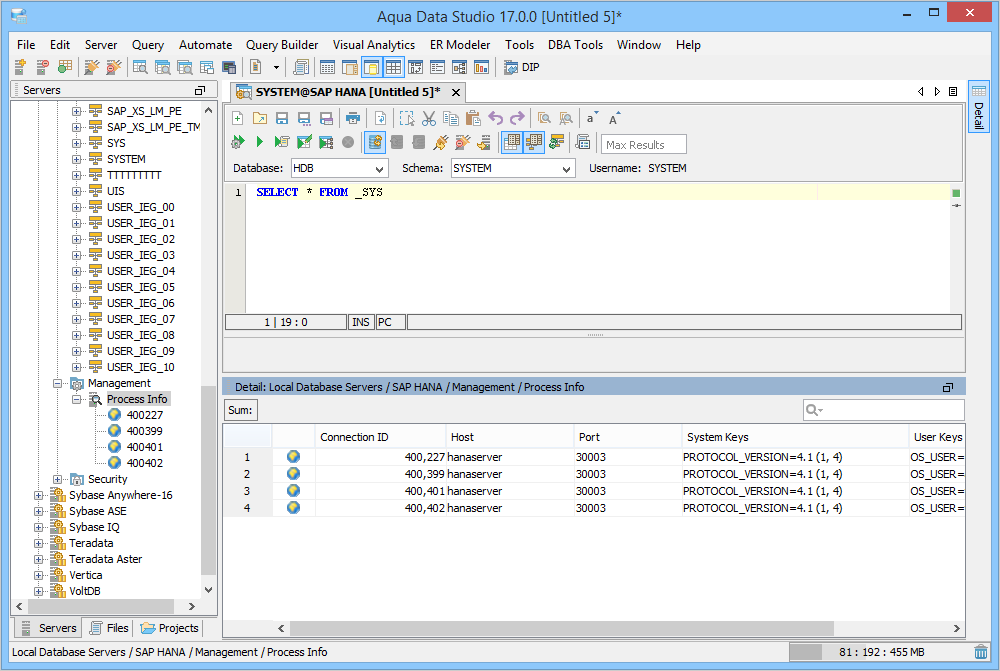The width and height of the screenshot is (1000, 671).
Task: Toggle the grid results view button
Action: (x=512, y=143)
